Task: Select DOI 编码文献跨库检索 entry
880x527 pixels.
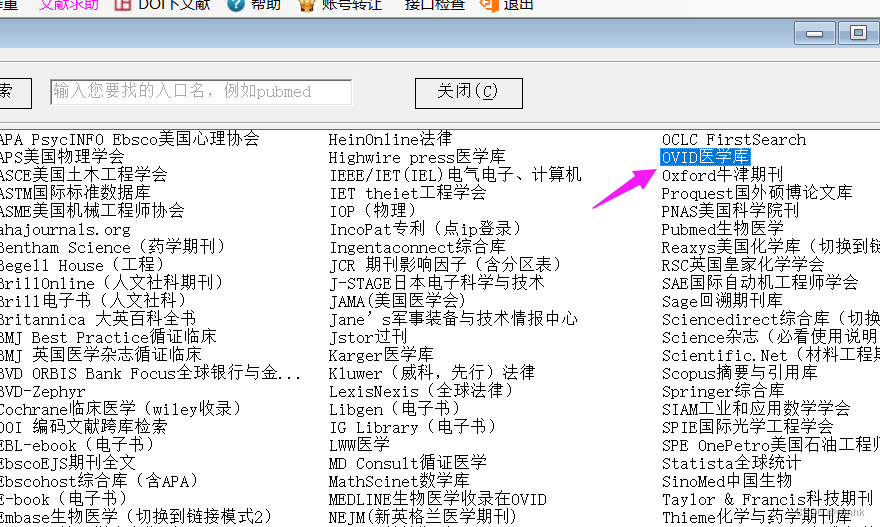Action: pos(84,427)
